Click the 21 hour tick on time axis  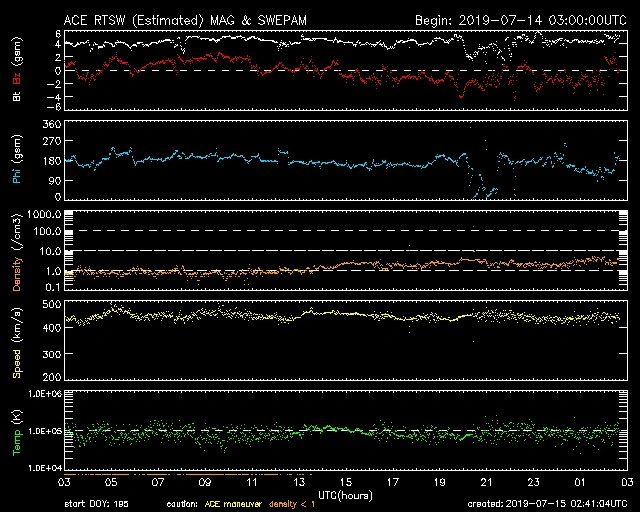[488, 481]
